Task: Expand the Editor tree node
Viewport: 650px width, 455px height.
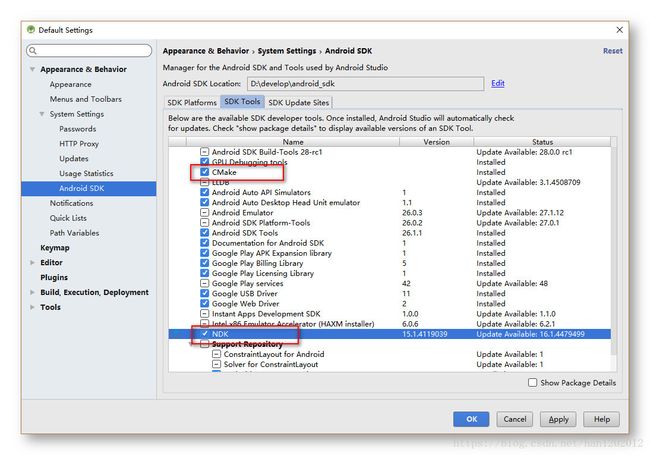Action: (32, 262)
